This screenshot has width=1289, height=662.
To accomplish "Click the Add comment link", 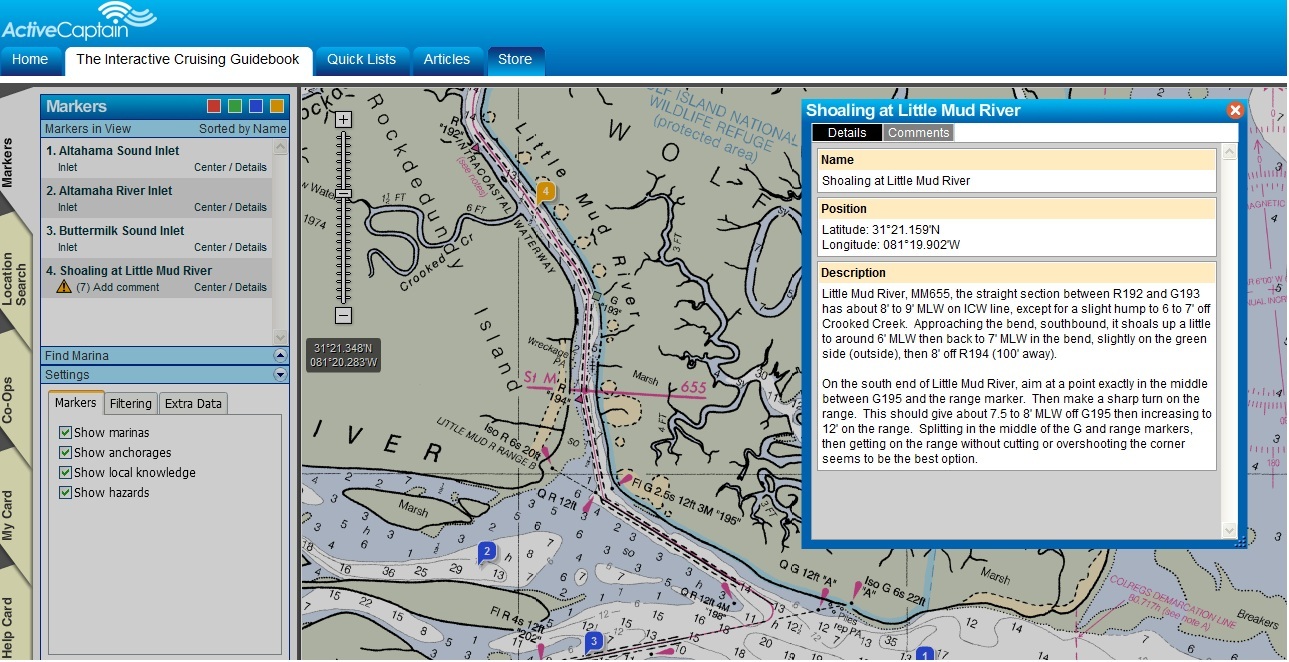I will 125,288.
